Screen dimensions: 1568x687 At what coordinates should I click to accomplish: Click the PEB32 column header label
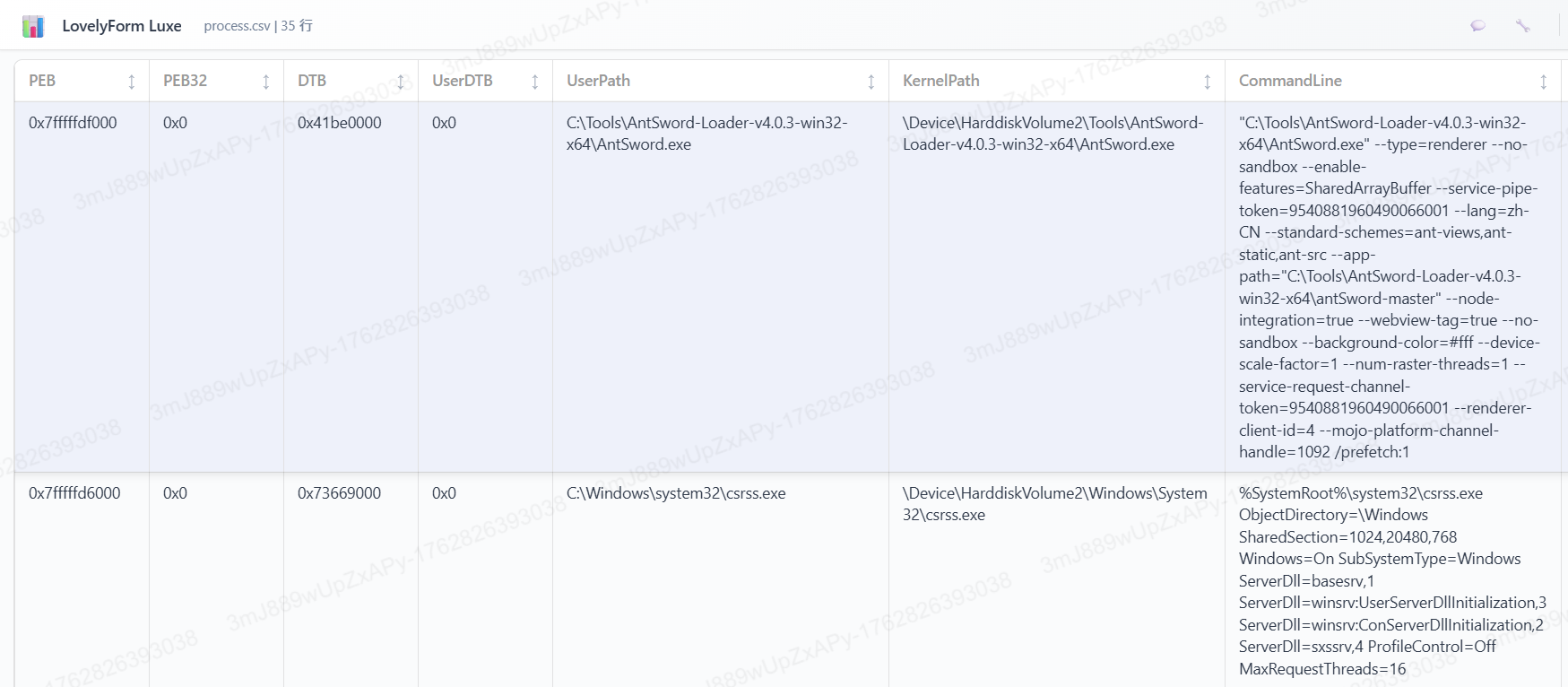[x=185, y=81]
